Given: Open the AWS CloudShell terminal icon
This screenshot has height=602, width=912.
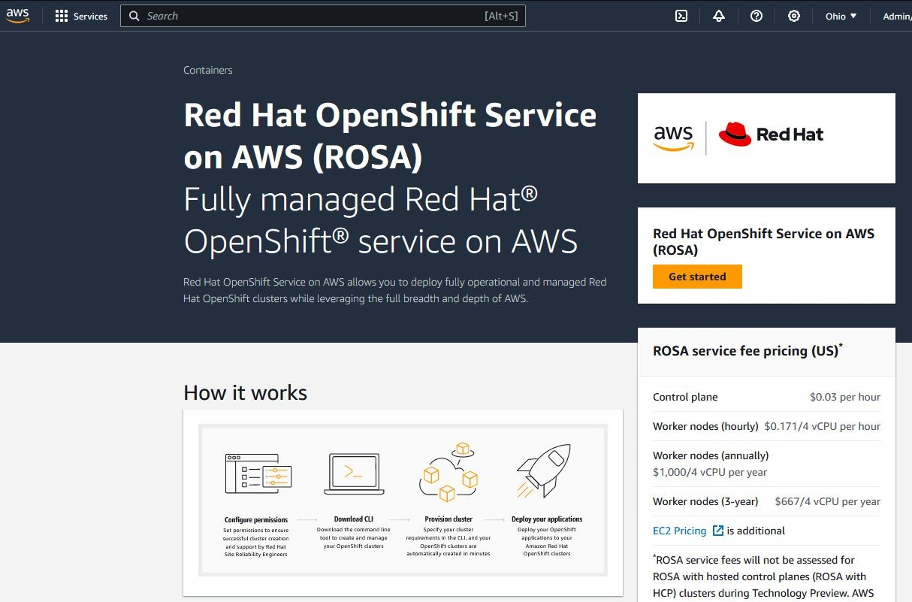Looking at the screenshot, I should (x=683, y=16).
